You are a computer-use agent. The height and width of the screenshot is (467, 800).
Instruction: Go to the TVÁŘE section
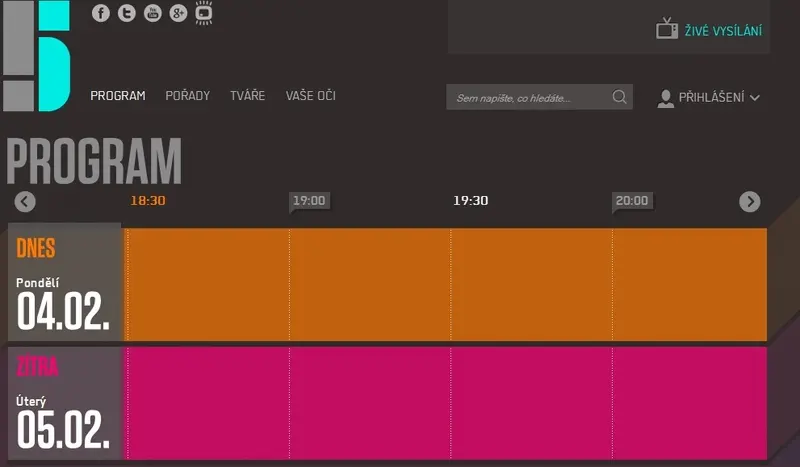coord(247,95)
